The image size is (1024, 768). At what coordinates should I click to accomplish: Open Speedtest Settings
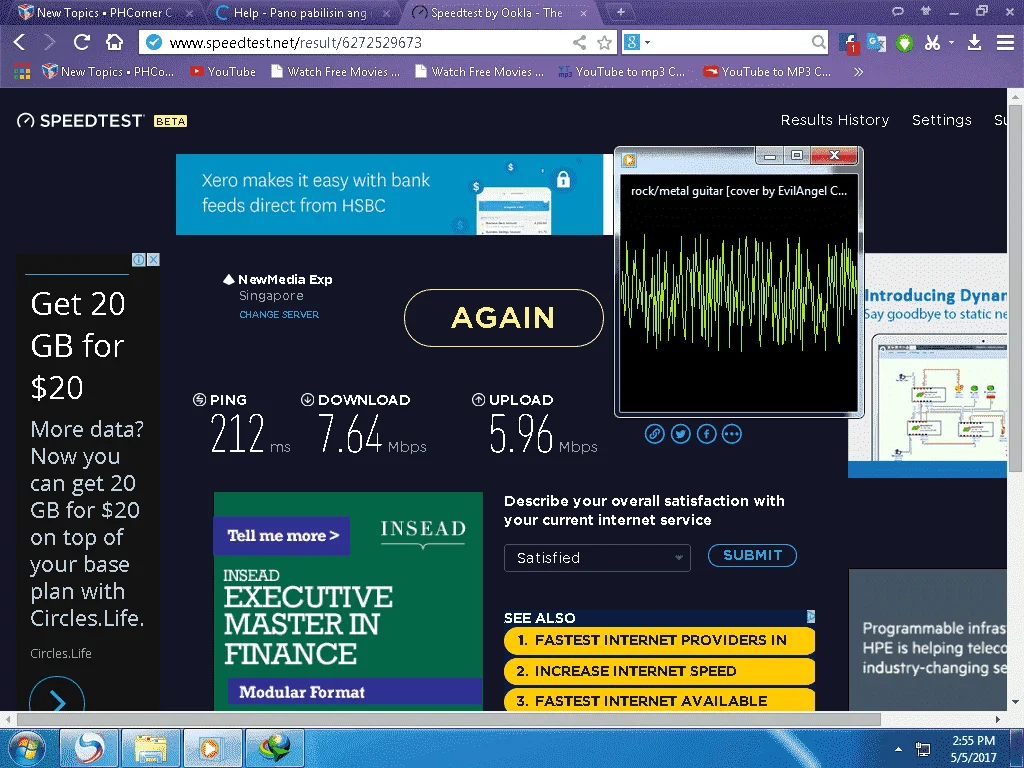coord(942,120)
